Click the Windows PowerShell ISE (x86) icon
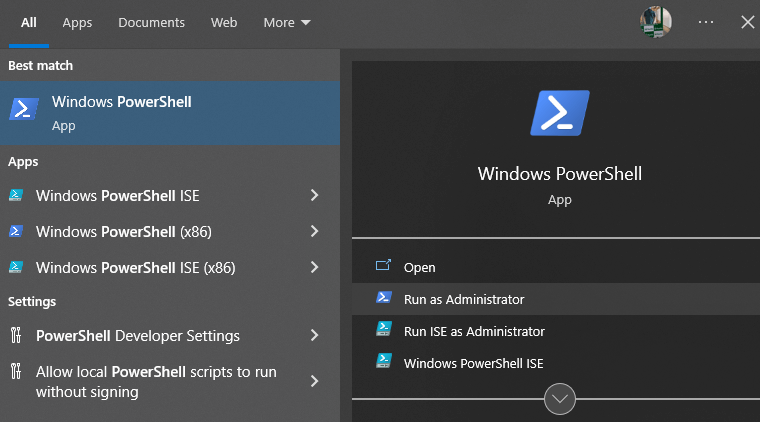The width and height of the screenshot is (760, 422). [16, 267]
